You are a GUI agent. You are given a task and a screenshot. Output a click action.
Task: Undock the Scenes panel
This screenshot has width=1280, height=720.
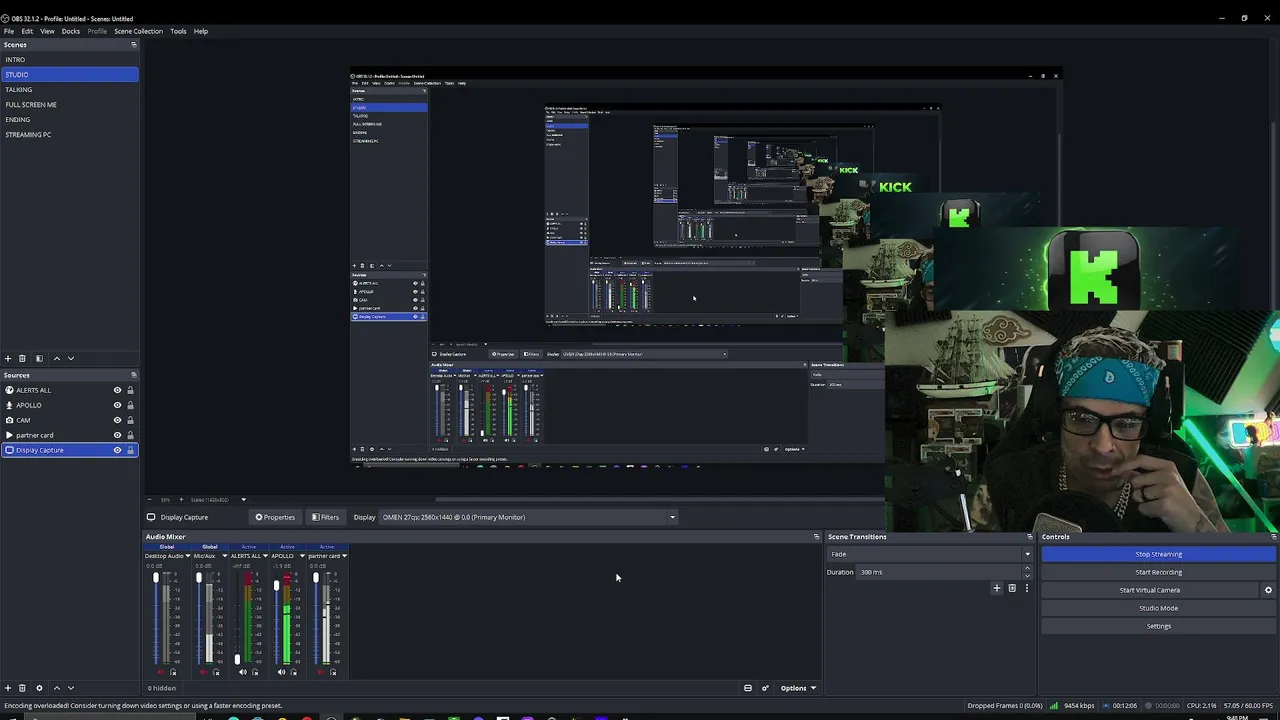[x=134, y=45]
